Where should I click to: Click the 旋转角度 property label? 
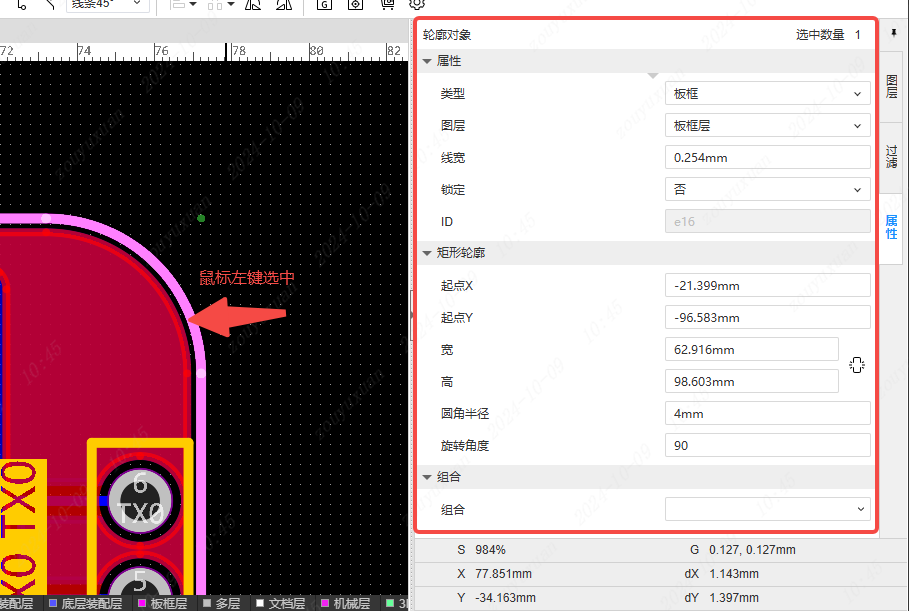(465, 445)
